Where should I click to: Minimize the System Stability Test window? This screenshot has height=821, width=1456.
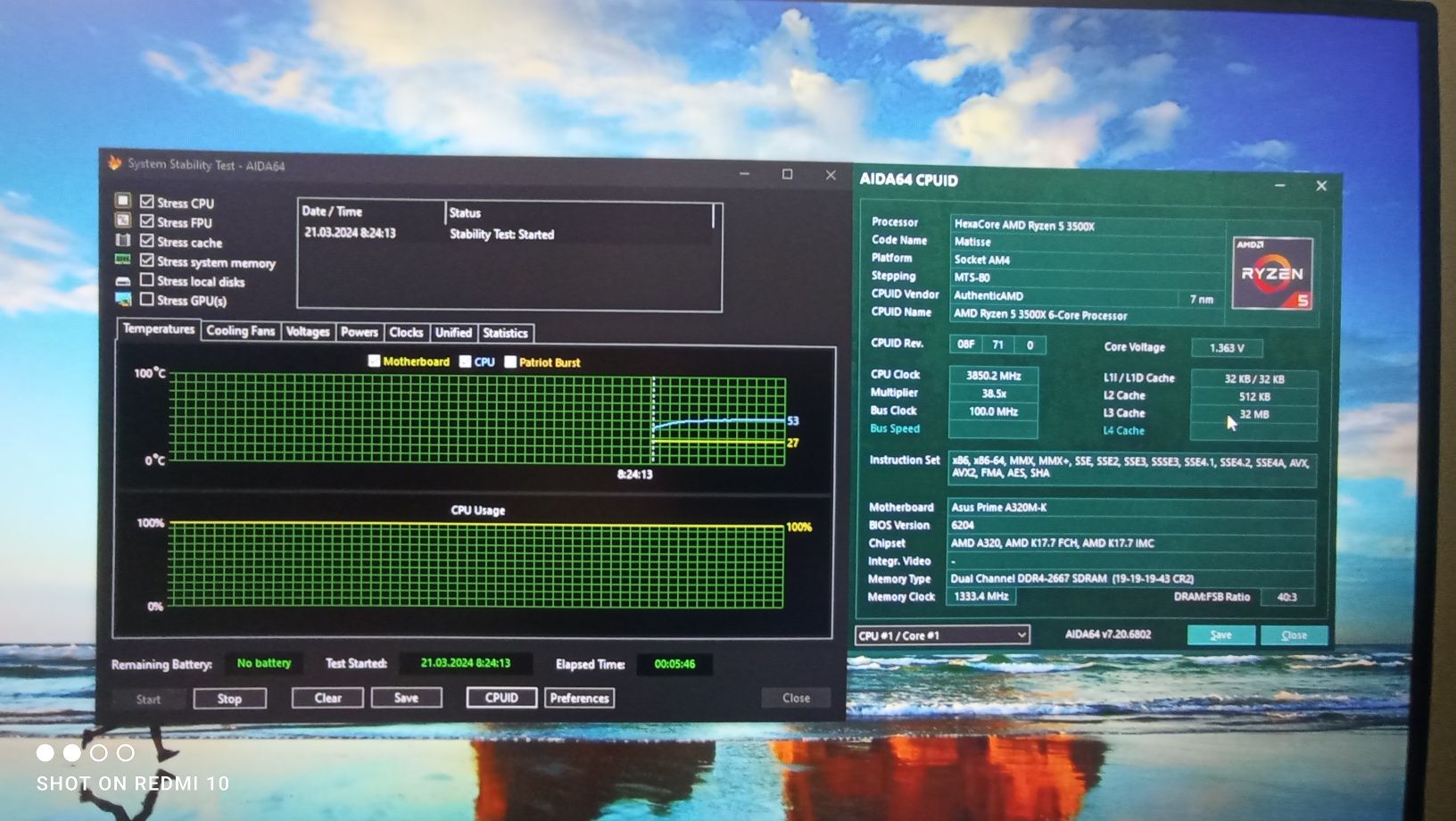click(744, 174)
